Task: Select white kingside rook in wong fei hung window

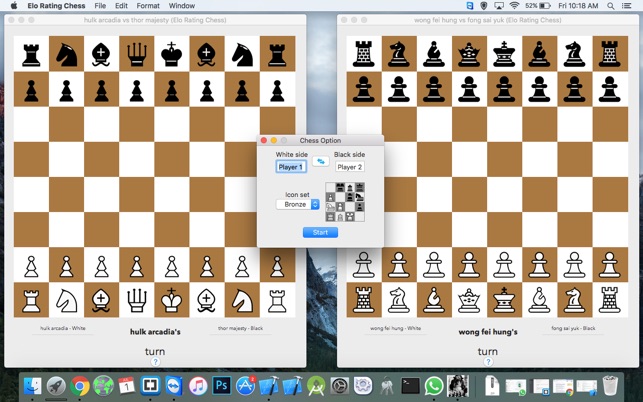Action: (x=610, y=300)
